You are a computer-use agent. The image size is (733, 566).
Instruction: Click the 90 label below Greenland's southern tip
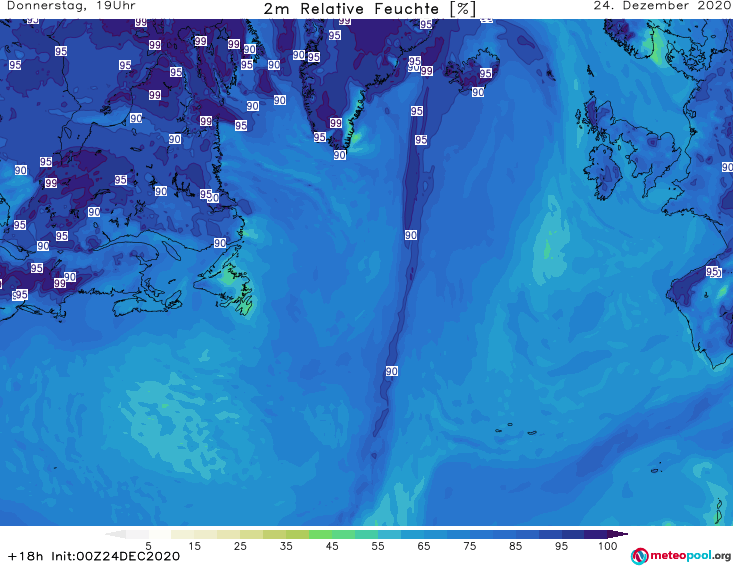pyautogui.click(x=340, y=155)
